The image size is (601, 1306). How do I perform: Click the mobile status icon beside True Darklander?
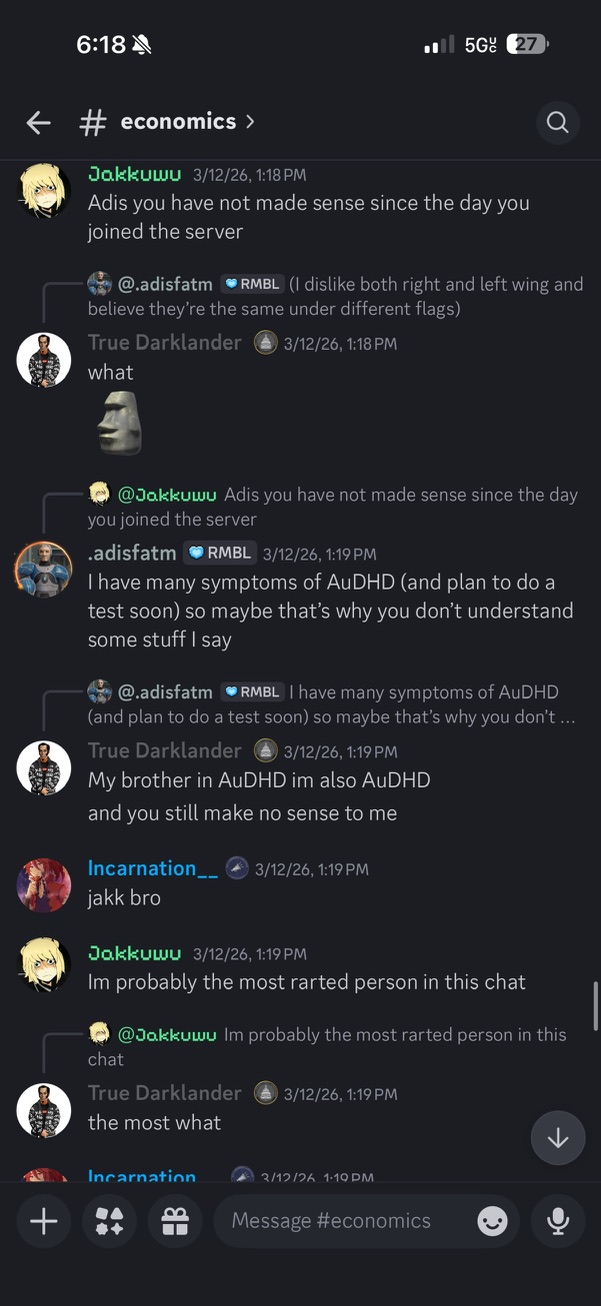tap(265, 343)
